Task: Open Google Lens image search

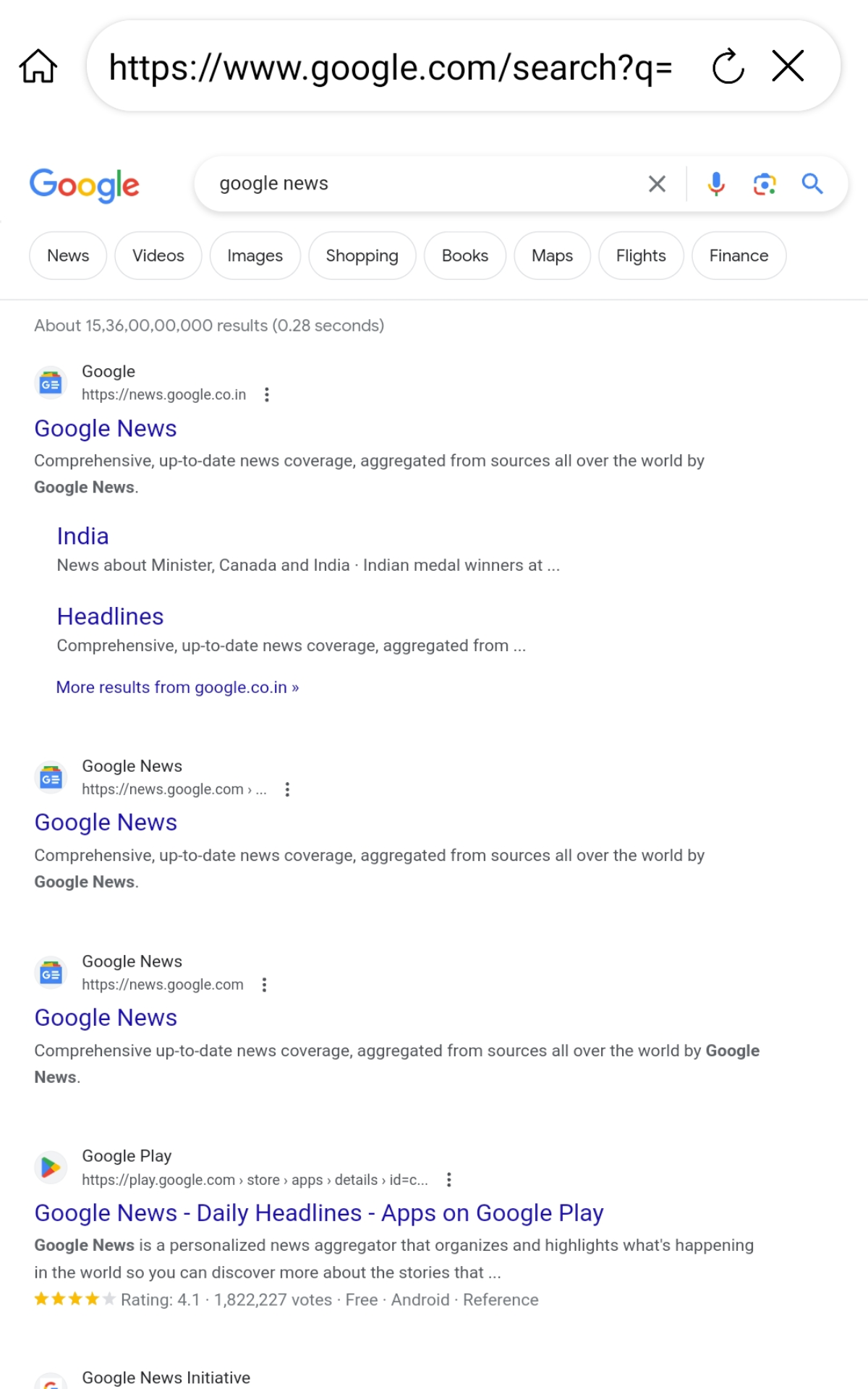Action: (764, 184)
